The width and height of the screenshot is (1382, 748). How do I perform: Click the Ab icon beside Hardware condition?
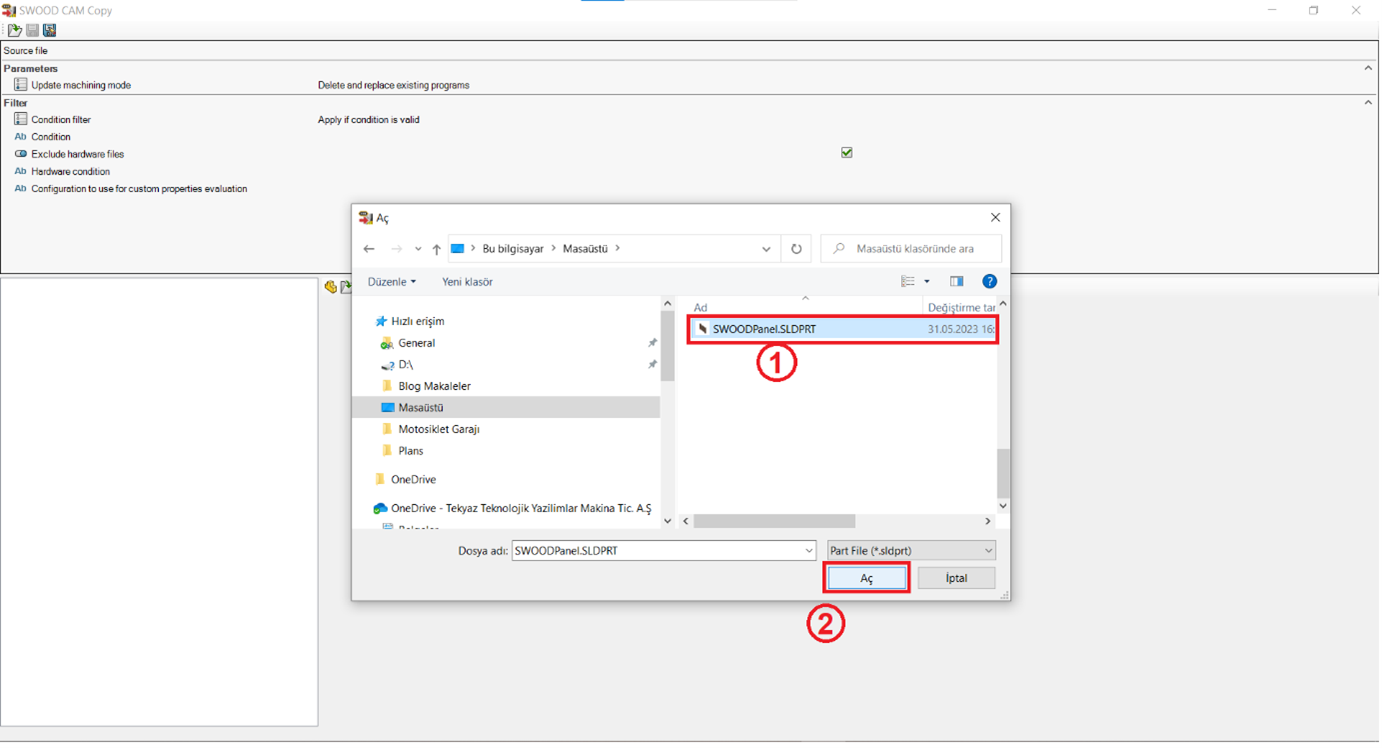pos(20,171)
